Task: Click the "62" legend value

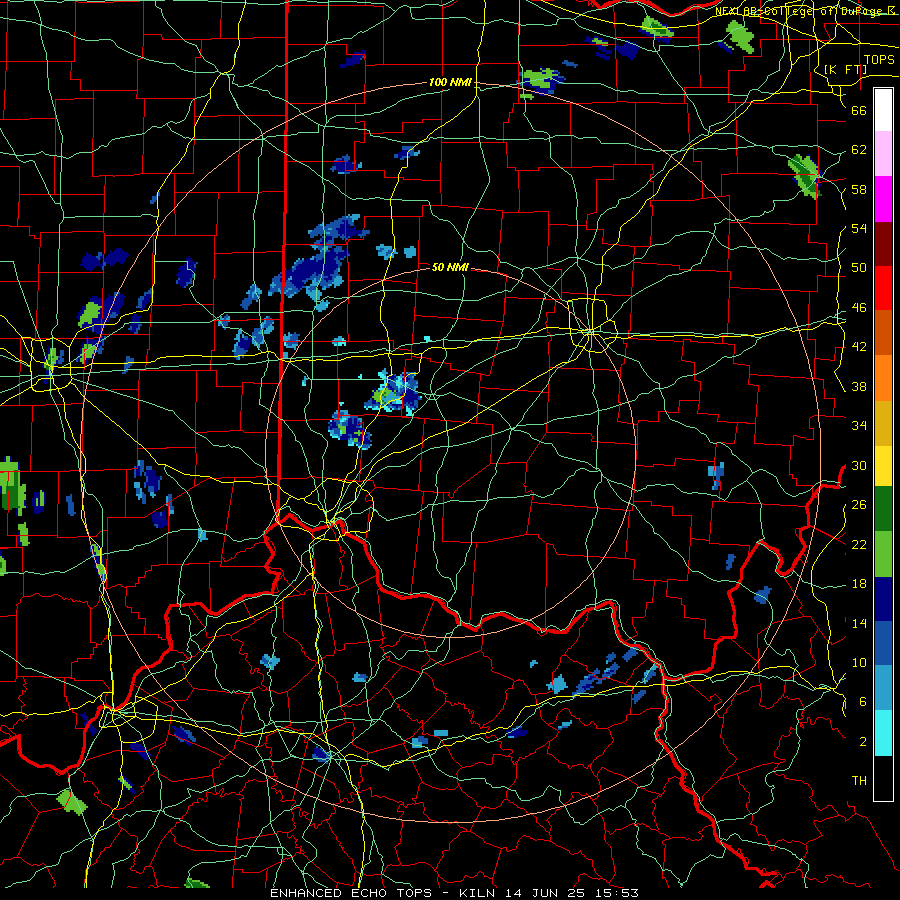Action: [859, 150]
